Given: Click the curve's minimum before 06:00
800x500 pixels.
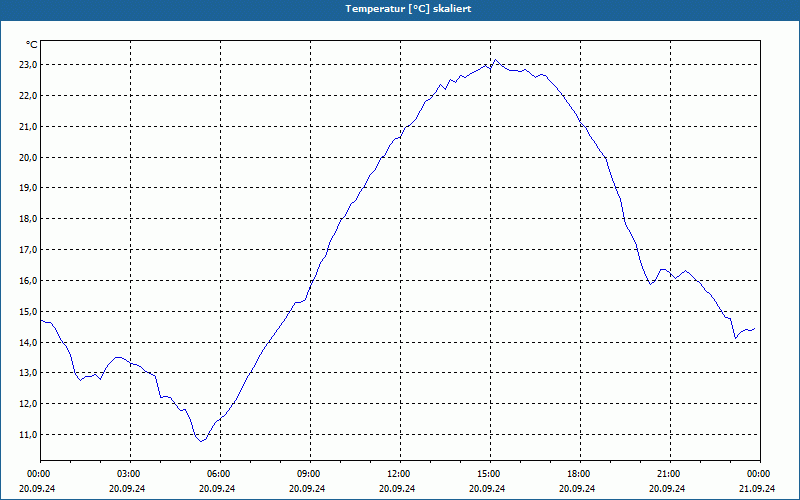Looking at the screenshot, I should click(x=201, y=441).
